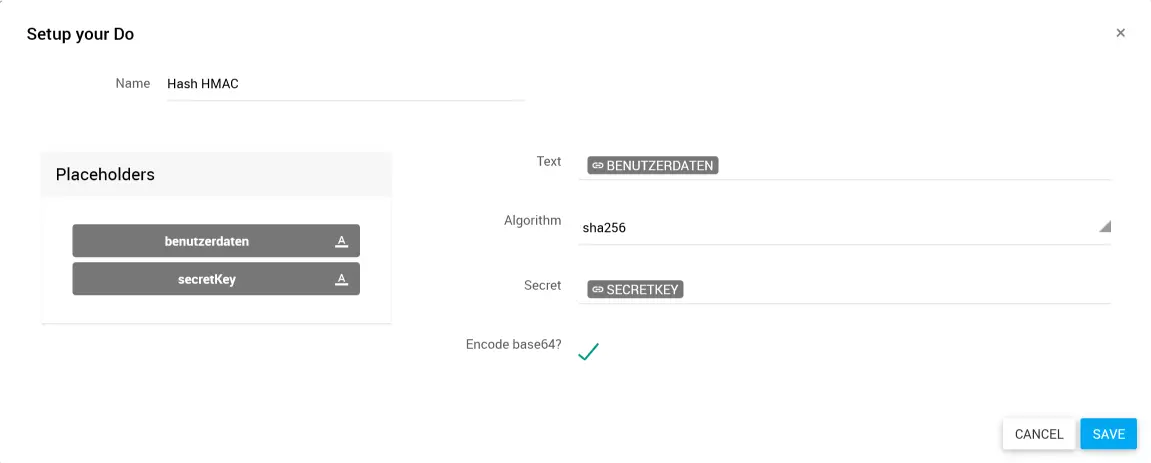Select the benutzerdaten placeholder label
The width and height of the screenshot is (1151, 463).
pos(207,241)
